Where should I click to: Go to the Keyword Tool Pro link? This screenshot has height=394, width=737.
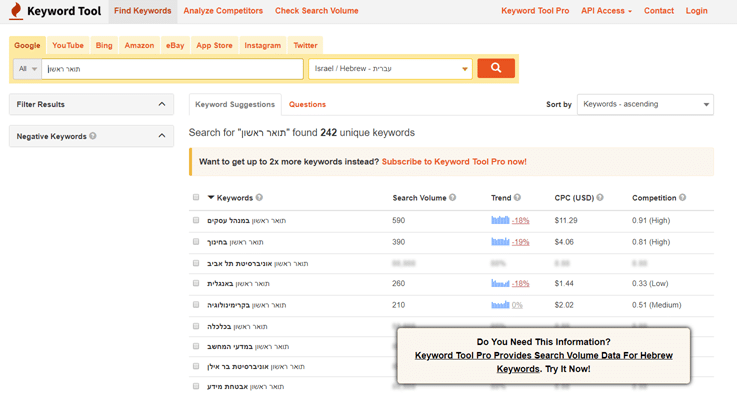point(535,11)
